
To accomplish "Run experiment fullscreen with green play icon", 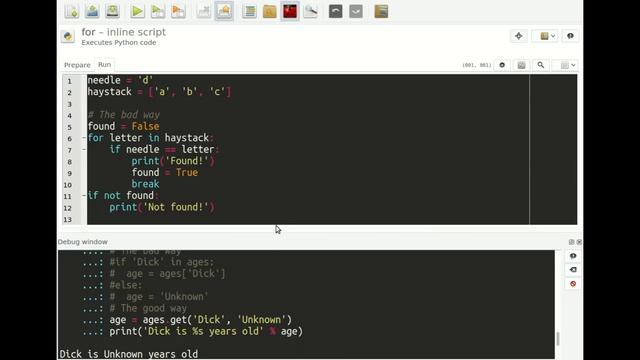I will (138, 11).
